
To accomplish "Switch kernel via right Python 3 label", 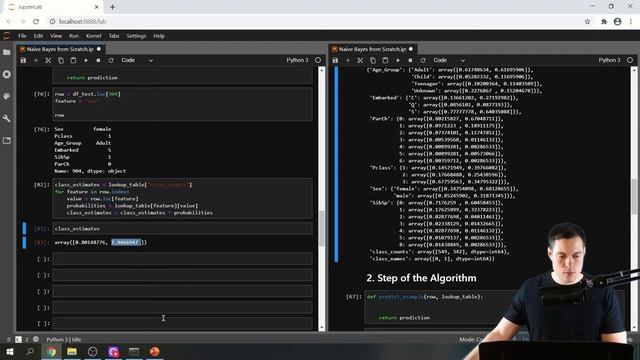I will tap(609, 60).
